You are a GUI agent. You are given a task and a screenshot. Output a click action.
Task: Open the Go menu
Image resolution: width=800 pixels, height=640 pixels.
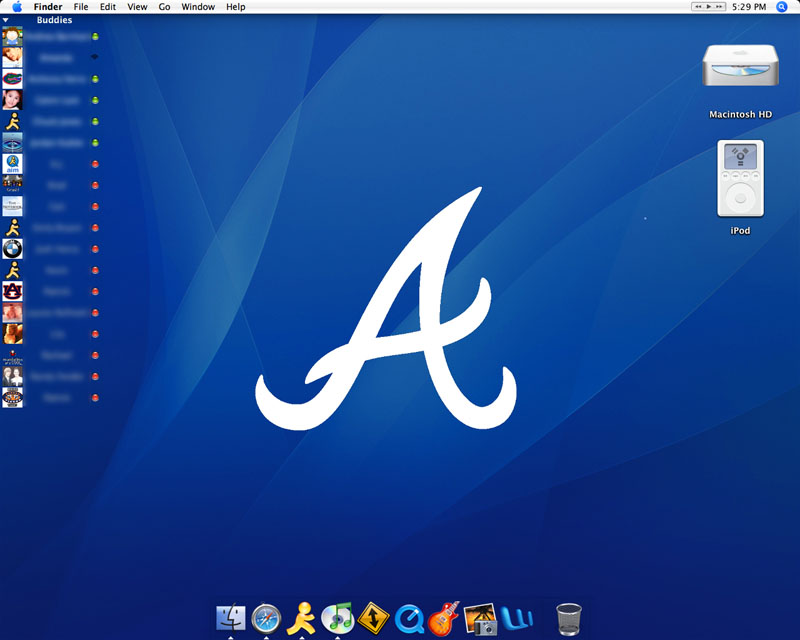(x=164, y=7)
